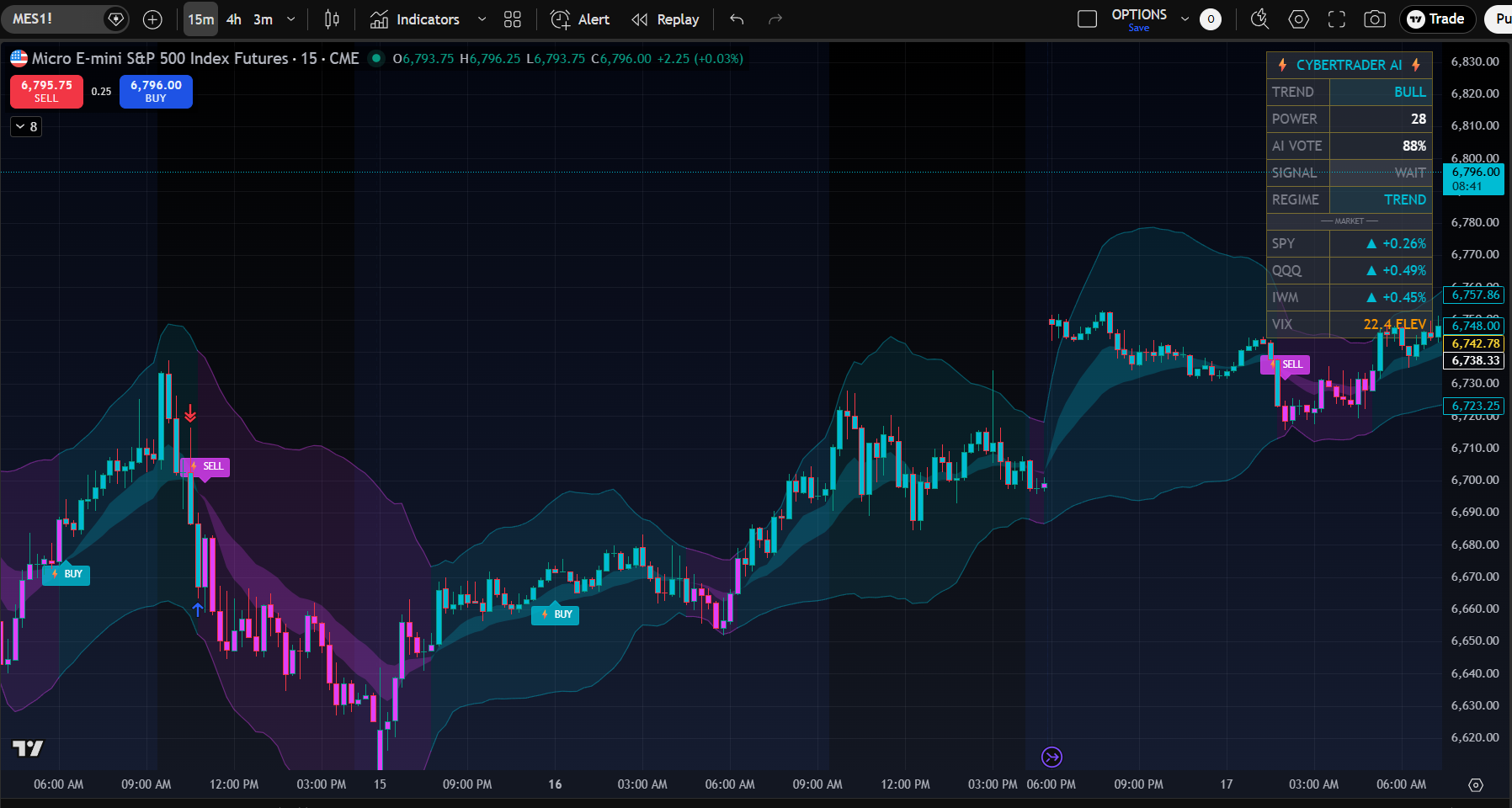
Task: Select the Indicators icon on the toolbar
Action: click(x=381, y=19)
